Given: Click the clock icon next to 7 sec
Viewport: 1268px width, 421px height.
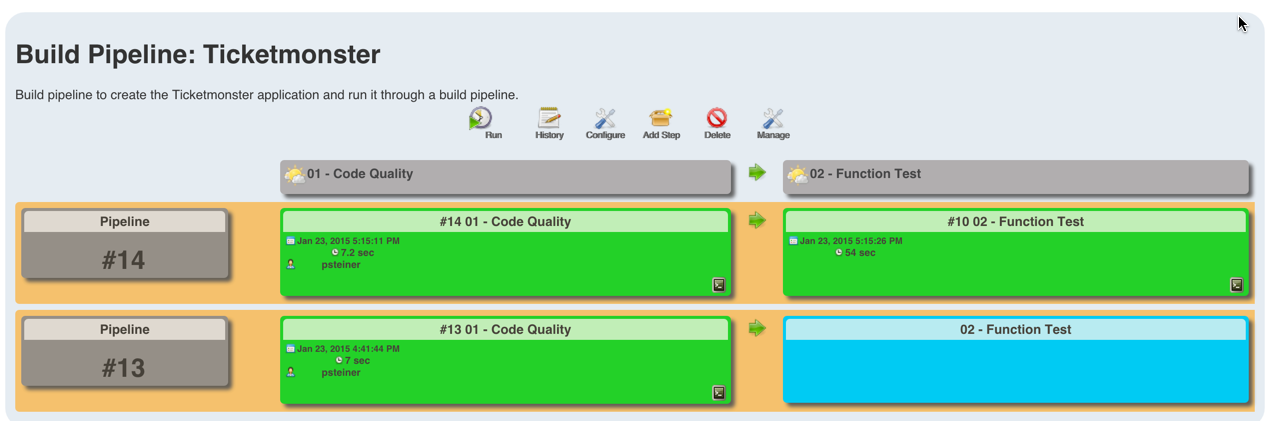Looking at the screenshot, I should (340, 360).
